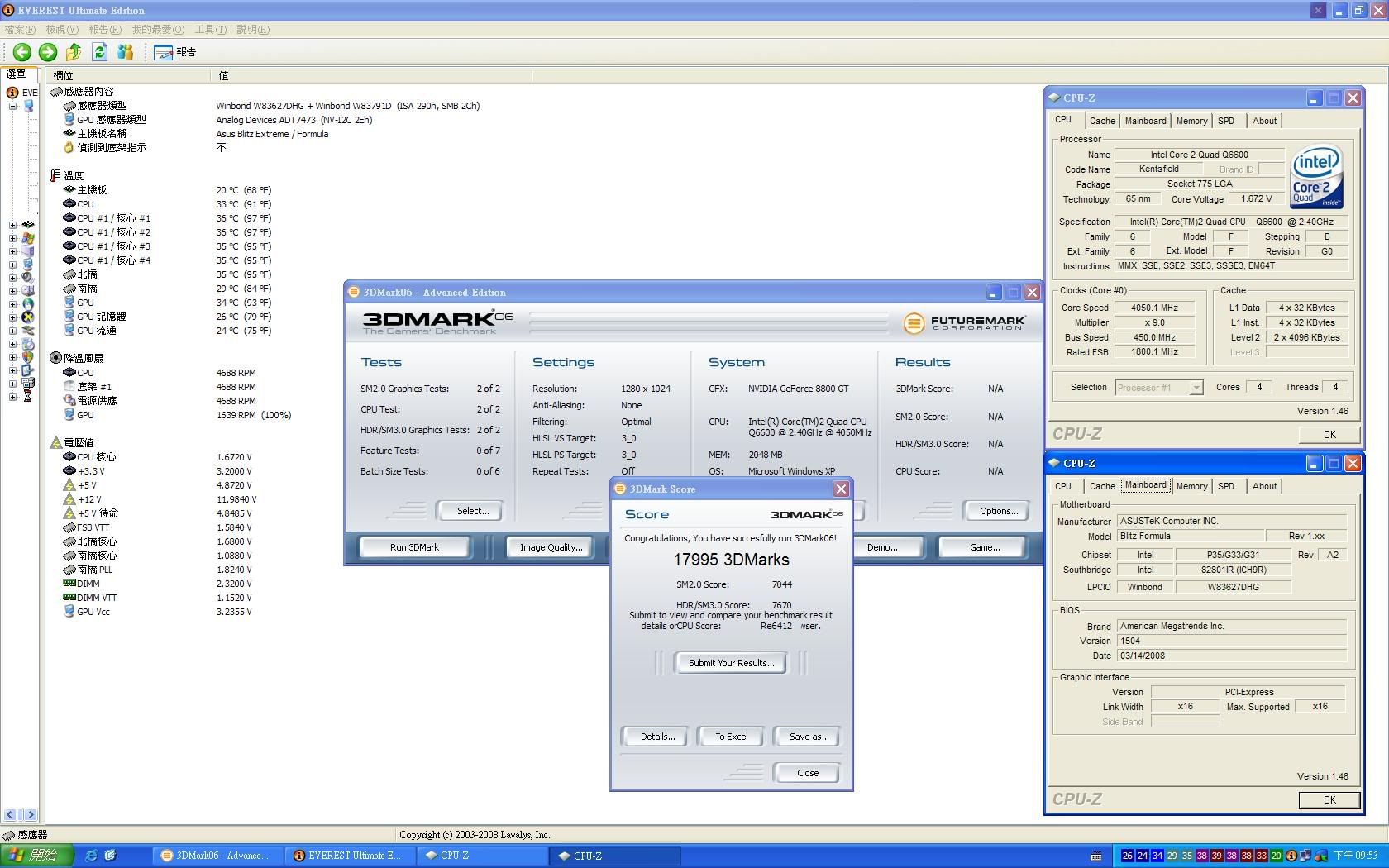Click the Up-level arrow icon in EVEREST toolbar

[74, 52]
